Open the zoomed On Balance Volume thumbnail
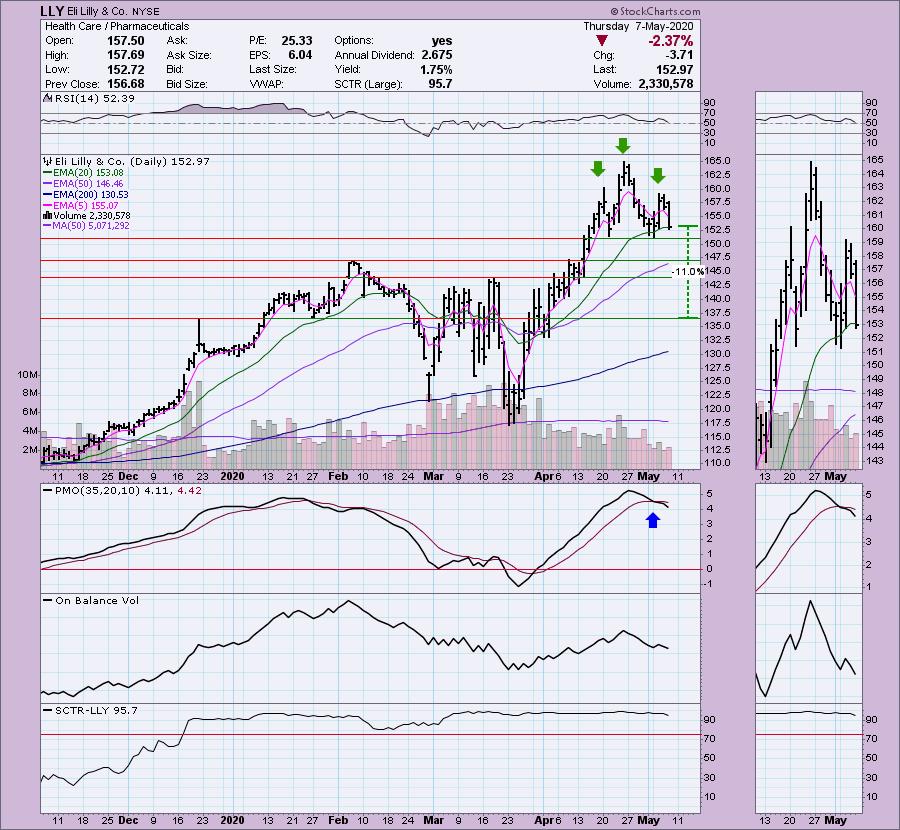Screen dimensions: 900x830 (x=809, y=649)
